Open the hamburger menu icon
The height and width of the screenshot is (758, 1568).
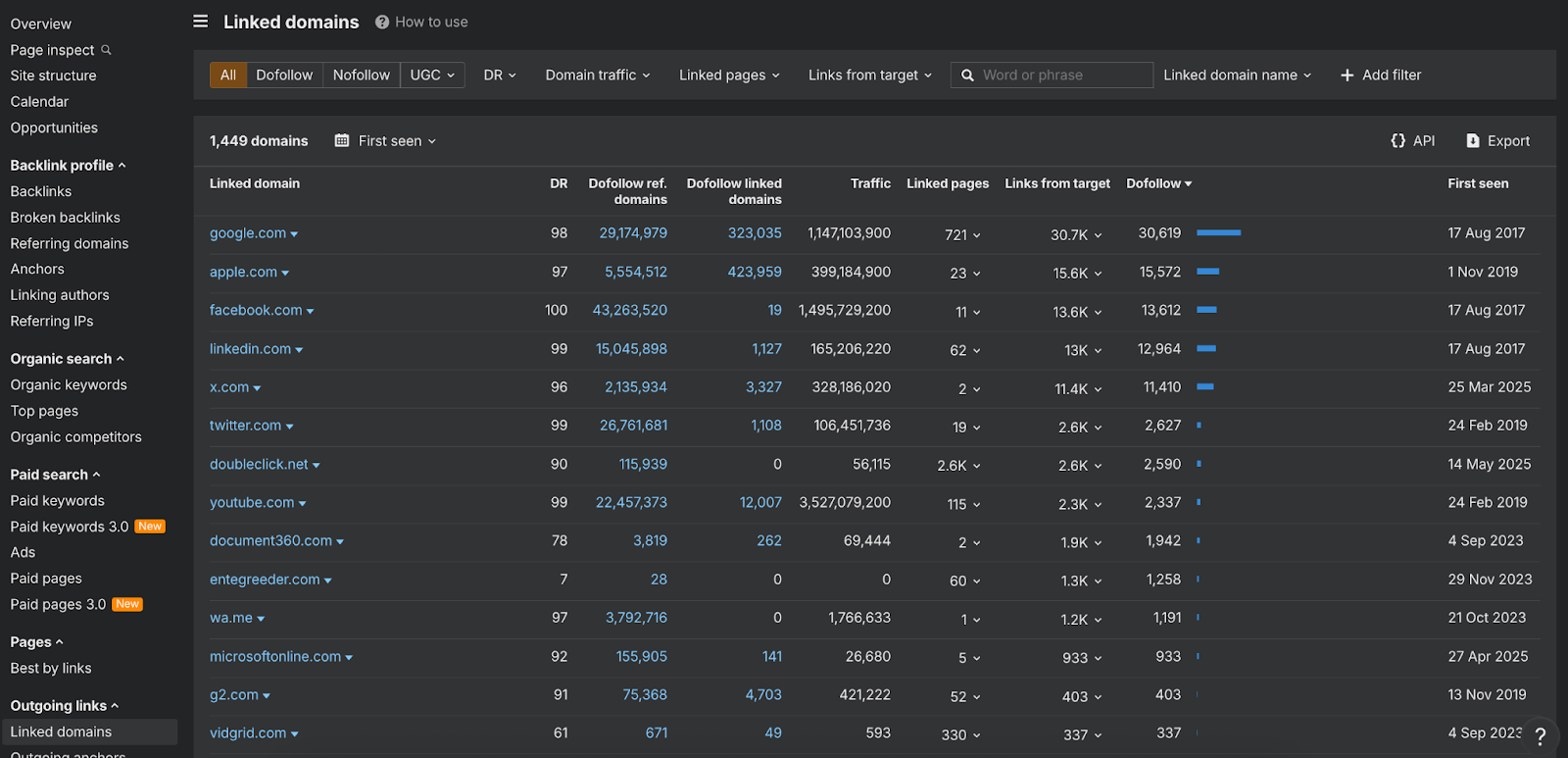click(x=201, y=21)
